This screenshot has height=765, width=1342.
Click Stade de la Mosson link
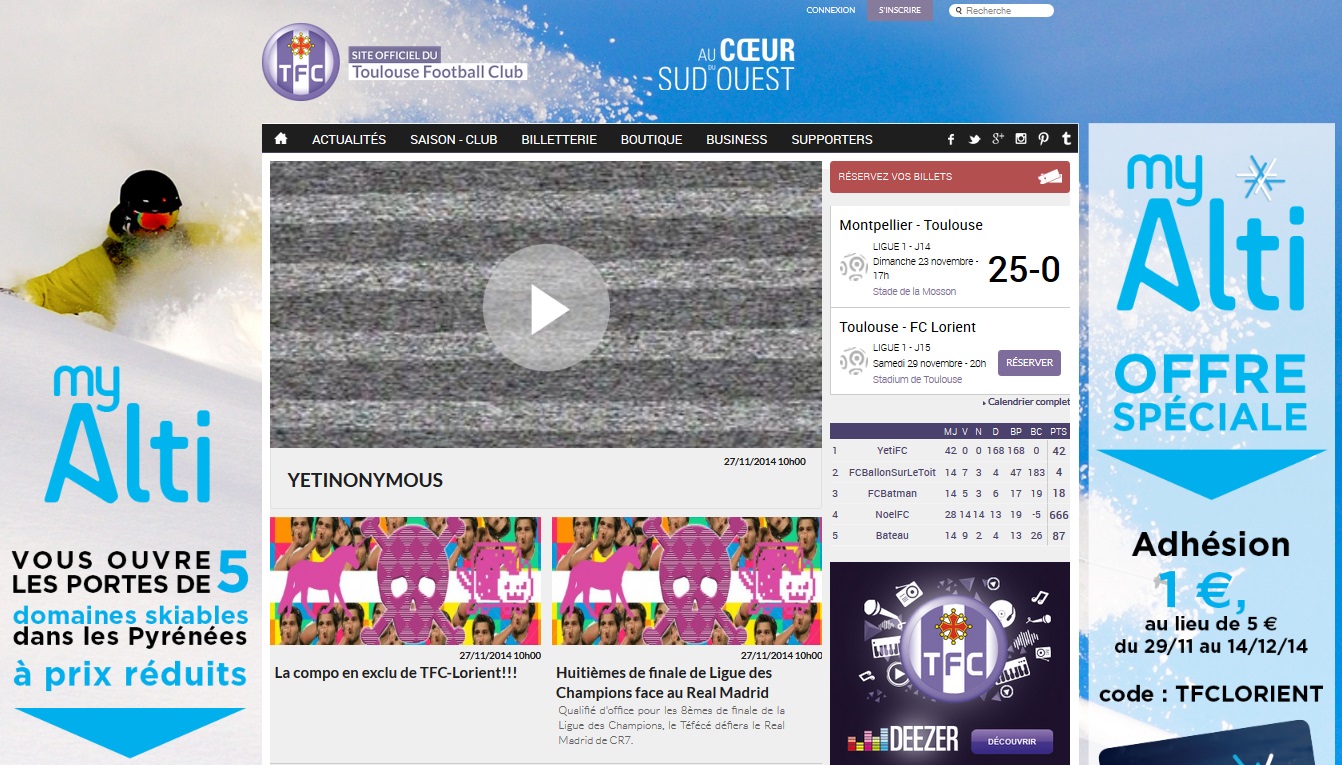click(914, 292)
